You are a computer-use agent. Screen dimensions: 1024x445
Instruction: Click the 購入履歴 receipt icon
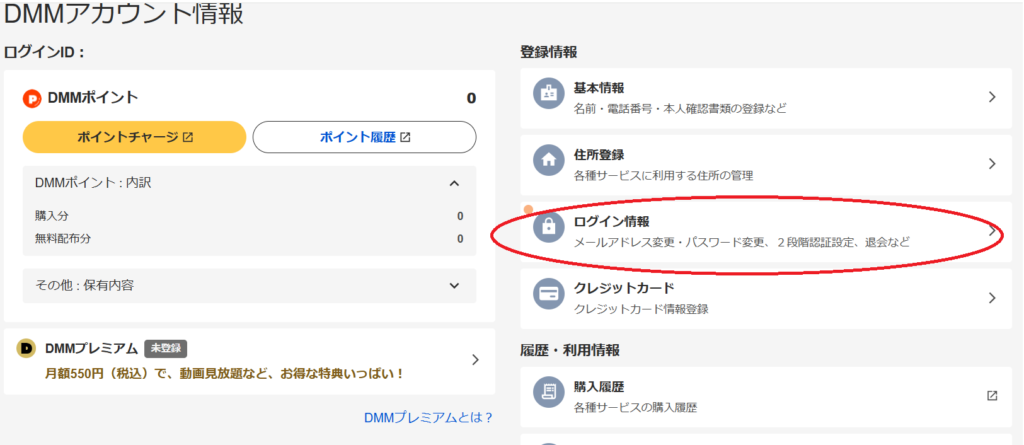tap(548, 395)
